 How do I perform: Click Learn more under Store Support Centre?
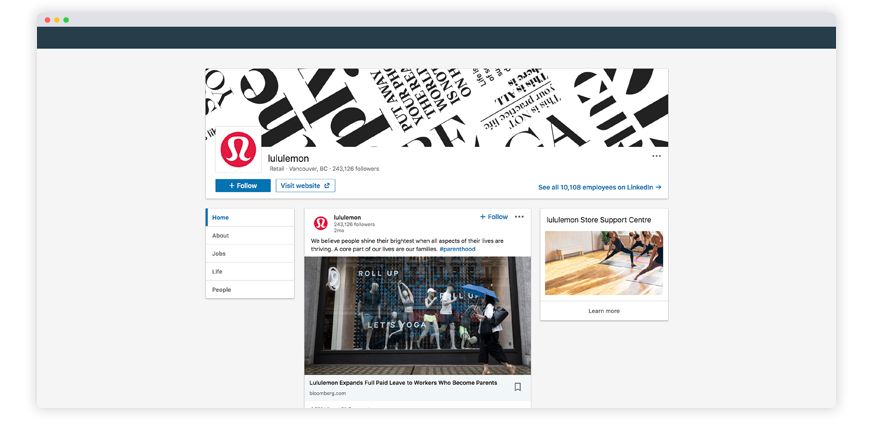tap(603, 311)
